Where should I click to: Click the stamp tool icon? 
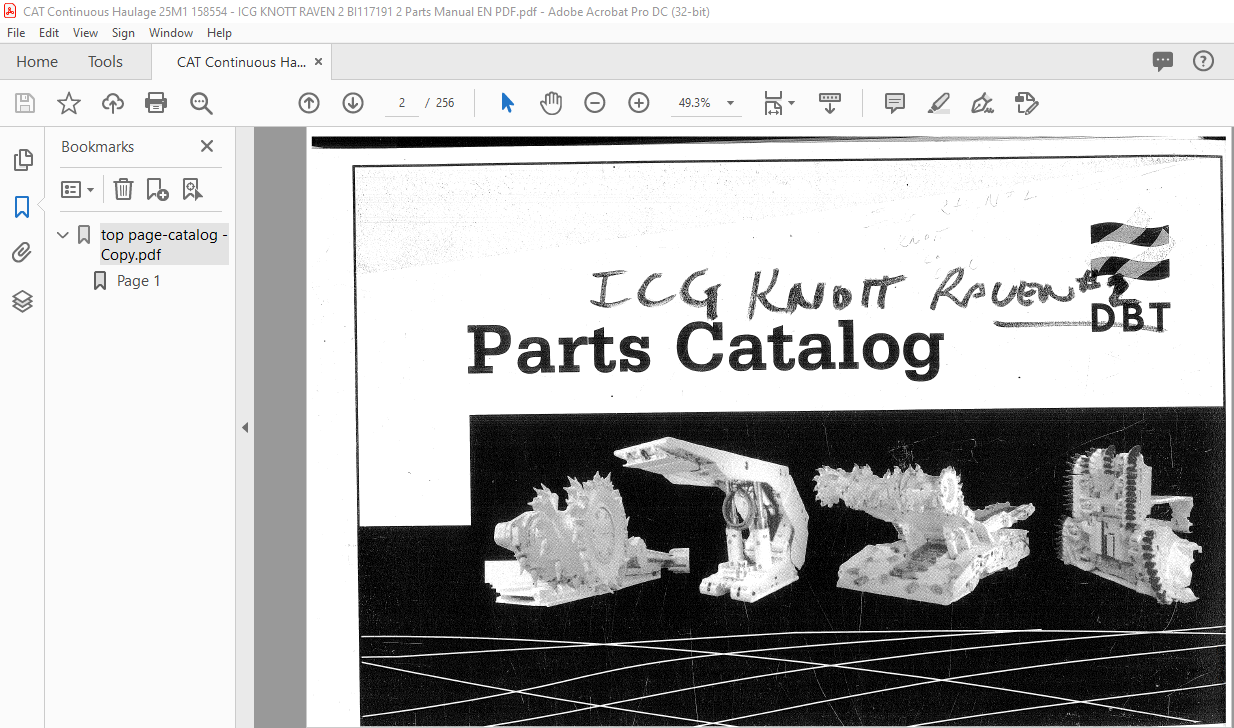[x=1026, y=103]
